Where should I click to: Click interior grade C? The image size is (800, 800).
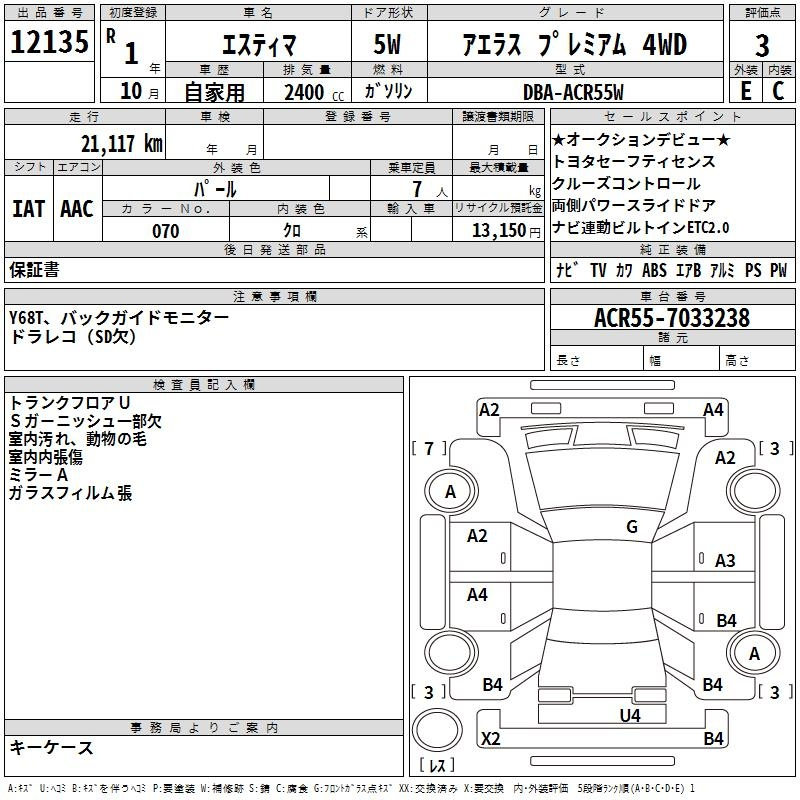point(778,91)
